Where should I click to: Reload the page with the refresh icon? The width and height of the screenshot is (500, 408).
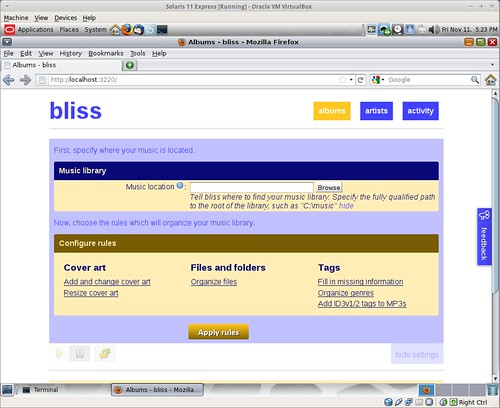[x=360, y=80]
